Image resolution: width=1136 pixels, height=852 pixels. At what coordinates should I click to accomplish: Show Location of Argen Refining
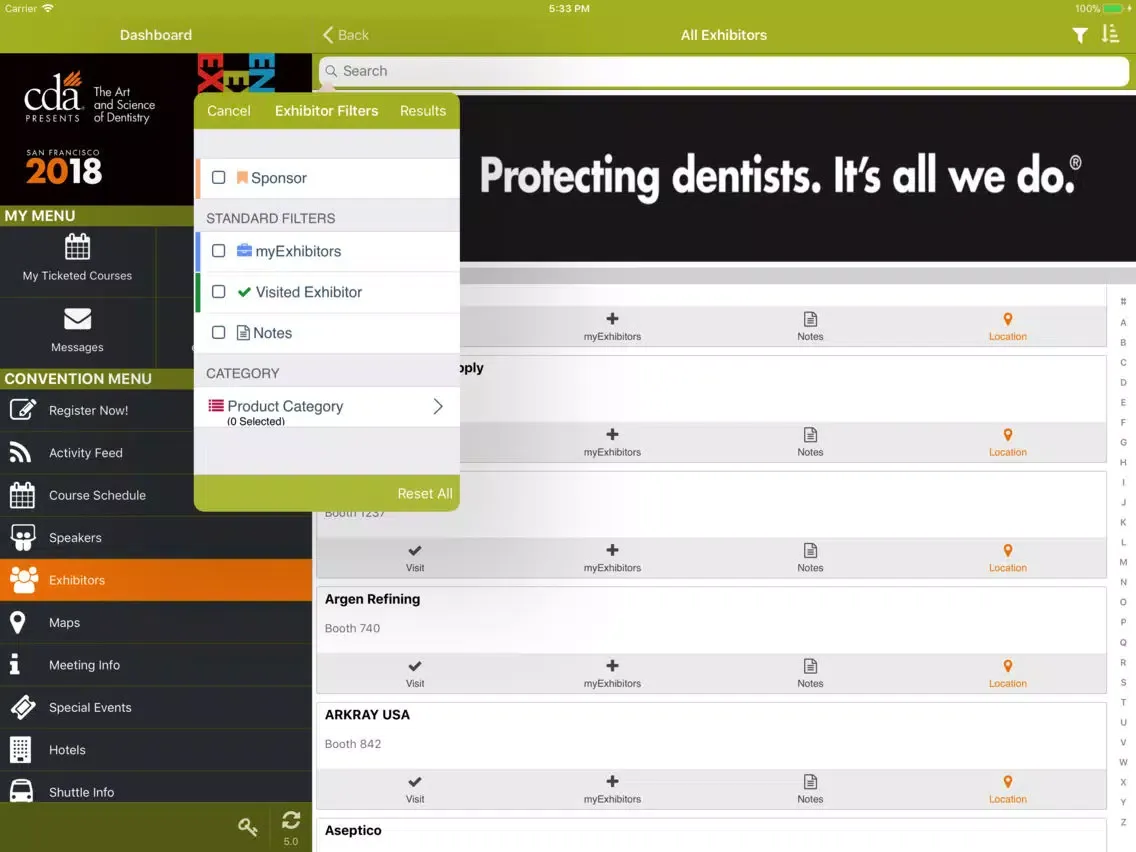click(1008, 674)
